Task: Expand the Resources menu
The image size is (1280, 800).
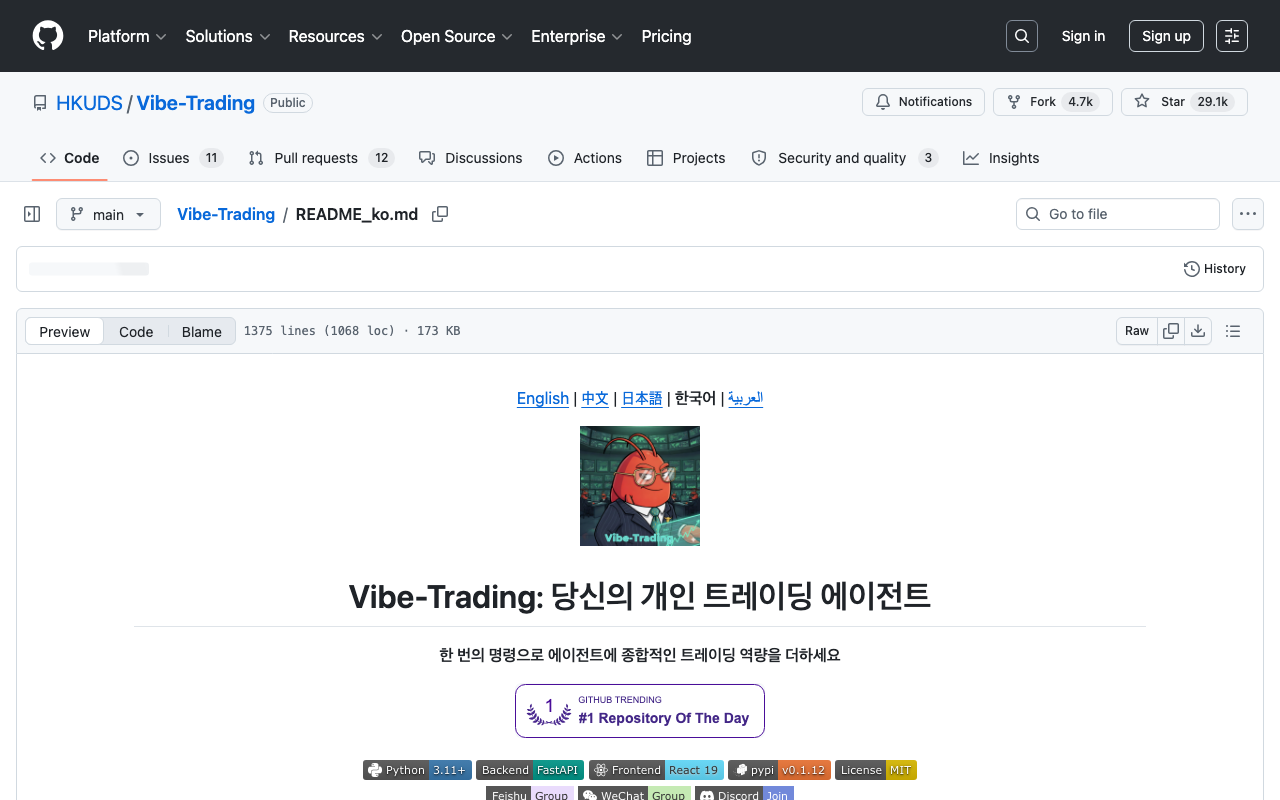Action: [335, 36]
